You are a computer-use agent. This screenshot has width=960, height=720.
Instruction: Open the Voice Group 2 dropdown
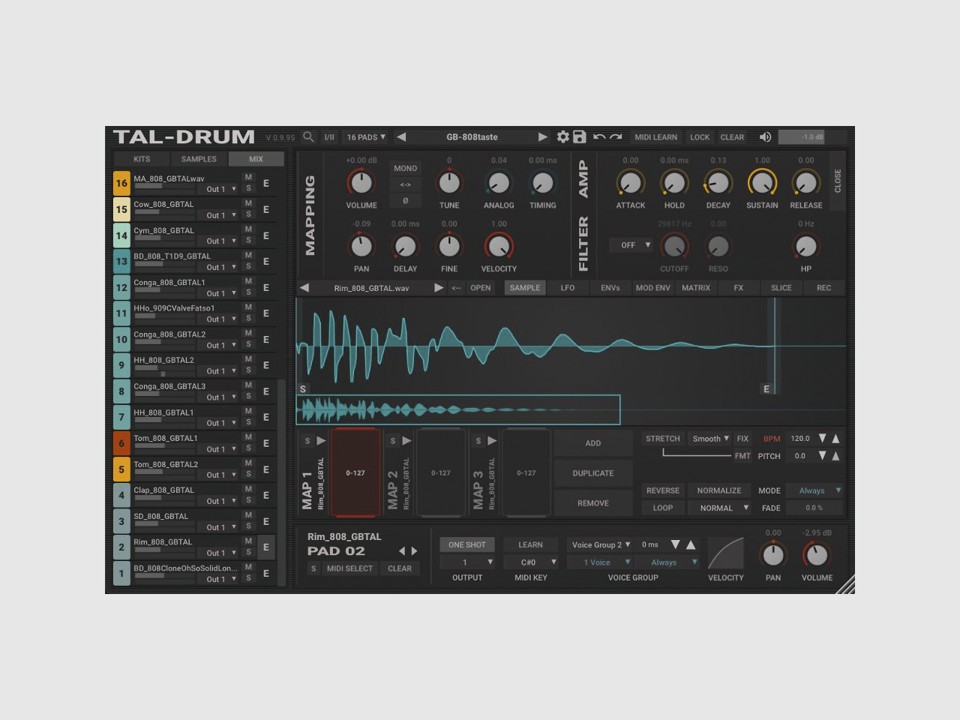pos(600,544)
